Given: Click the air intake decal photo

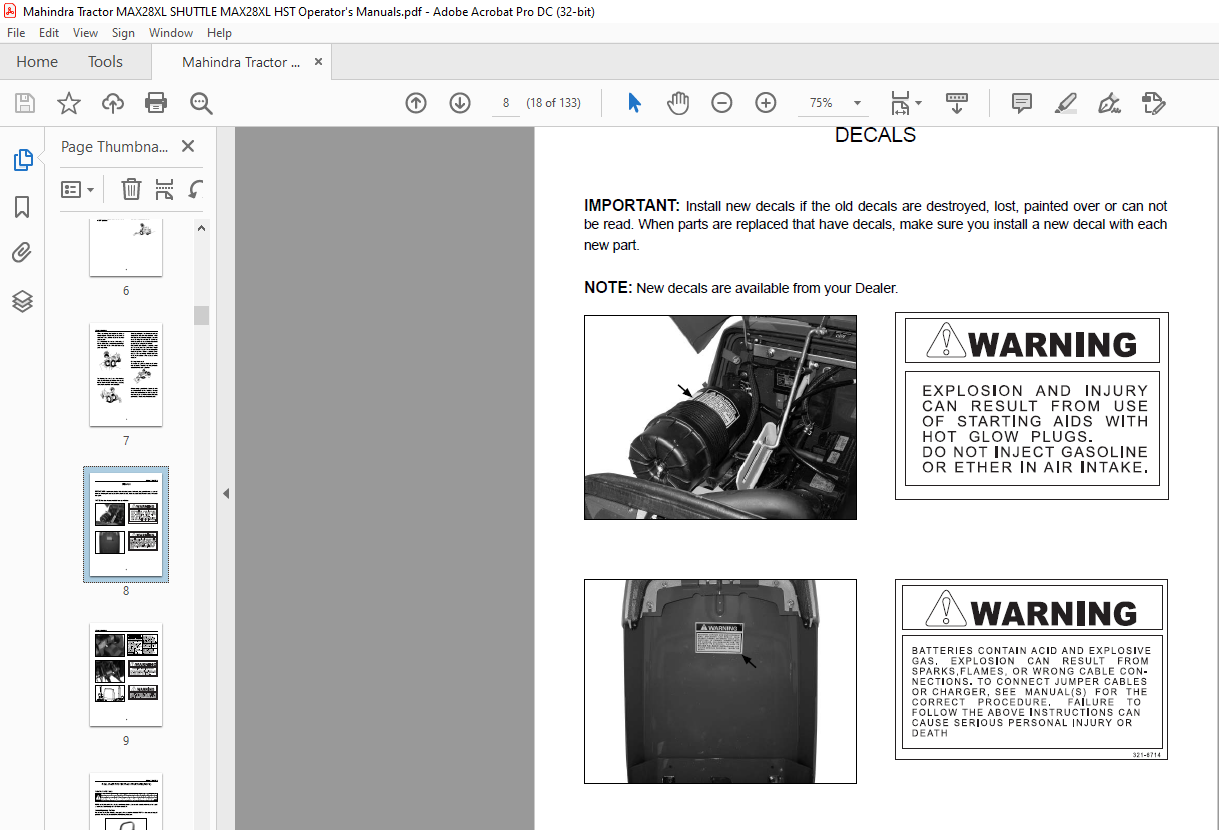Looking at the screenshot, I should point(720,417).
